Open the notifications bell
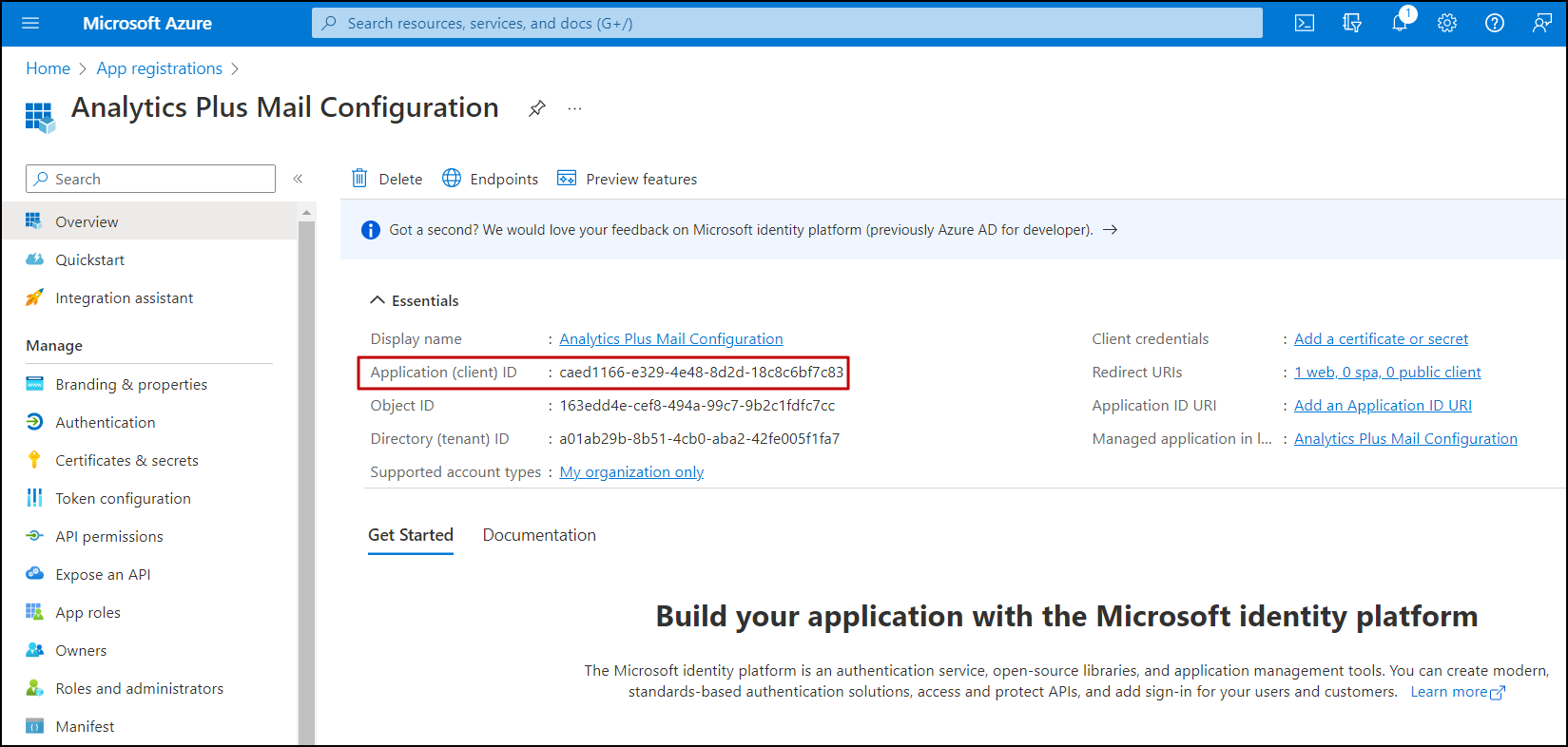 1400,23
